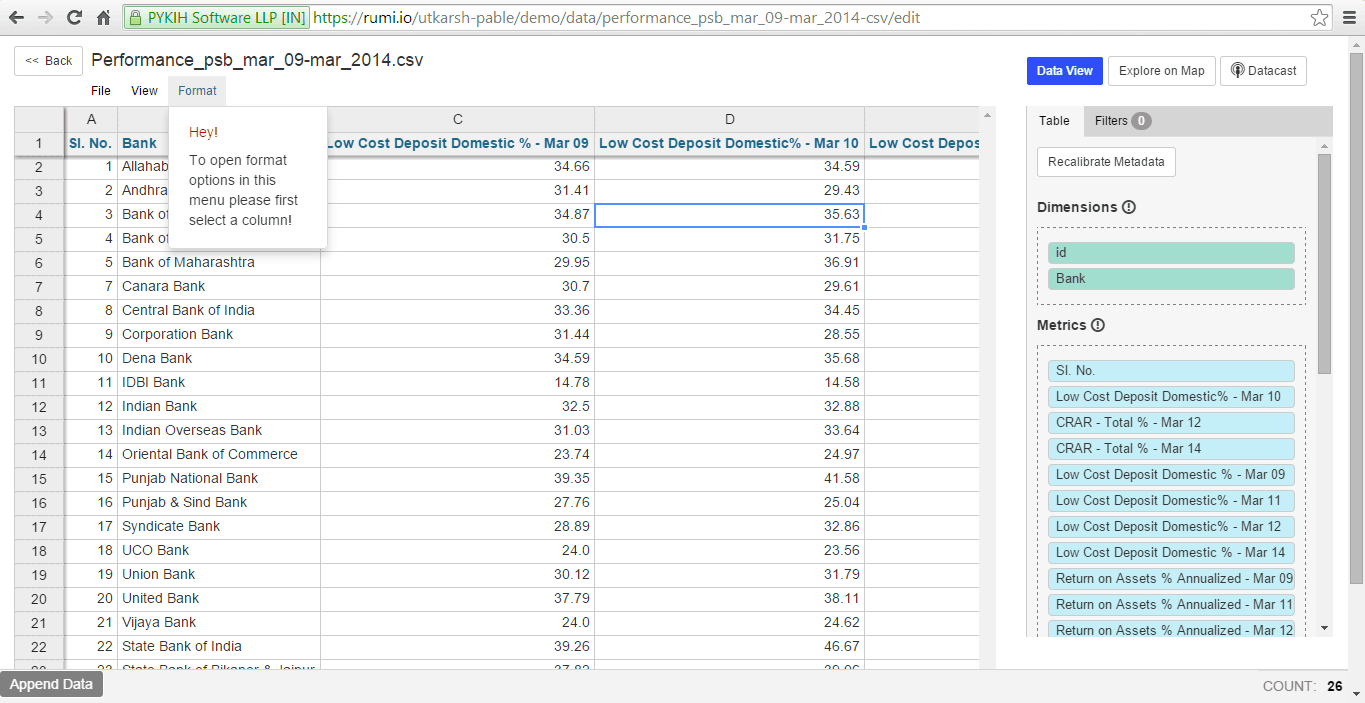Switch to the Table tab
The width and height of the screenshot is (1365, 703).
1054,121
